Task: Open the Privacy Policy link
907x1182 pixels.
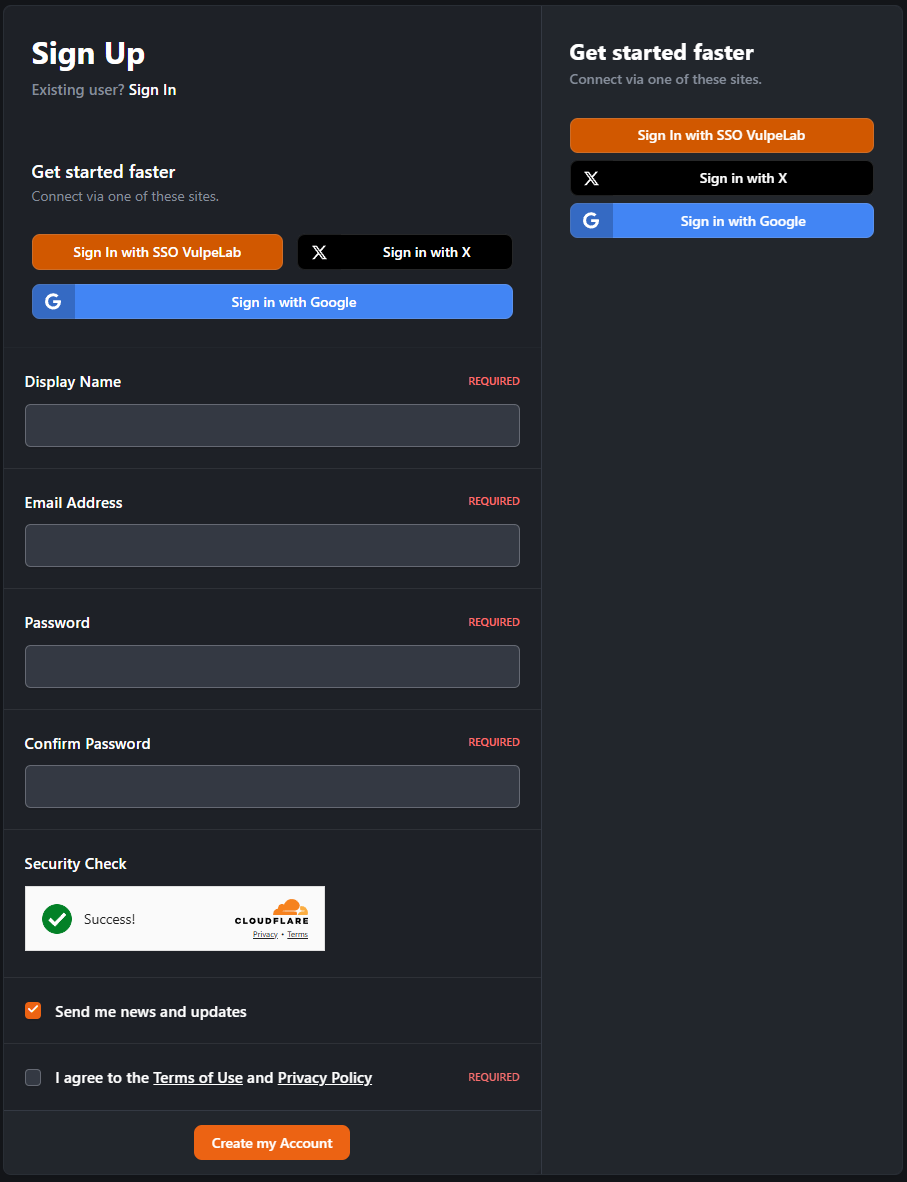Action: click(324, 1078)
